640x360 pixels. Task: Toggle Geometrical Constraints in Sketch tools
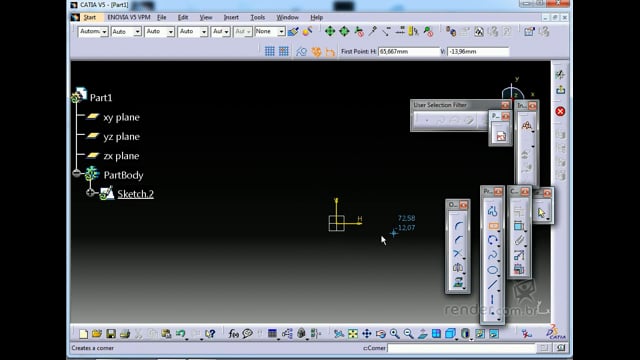(316, 51)
